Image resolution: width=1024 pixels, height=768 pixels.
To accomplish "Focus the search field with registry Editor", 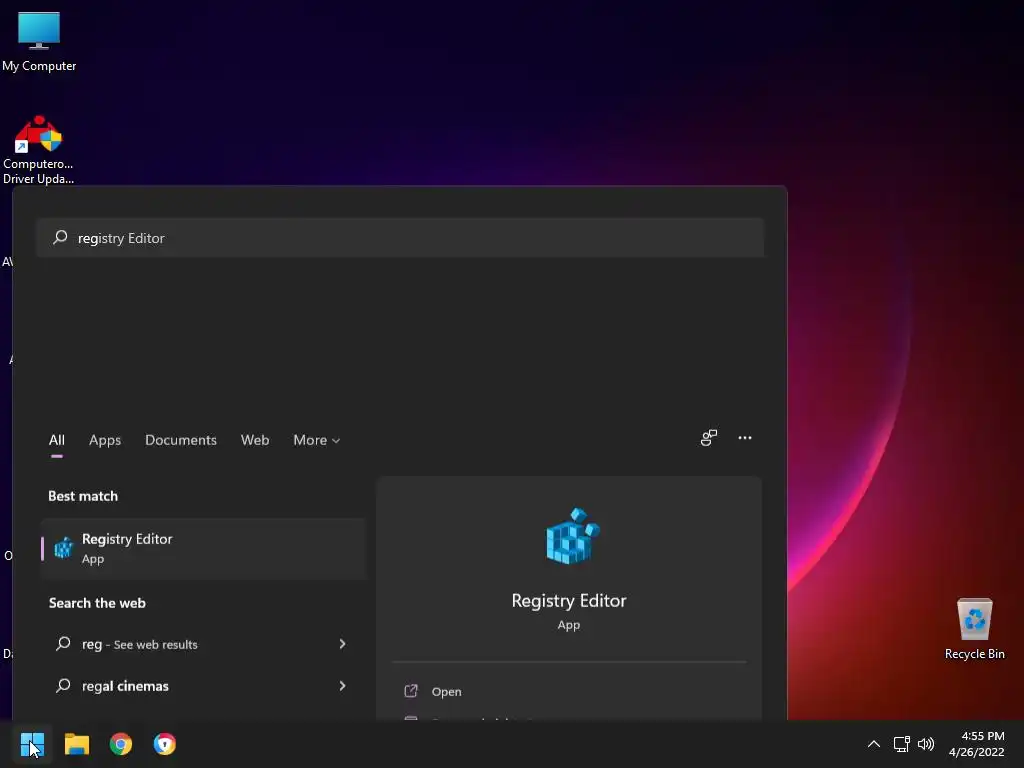I will (x=400, y=238).
